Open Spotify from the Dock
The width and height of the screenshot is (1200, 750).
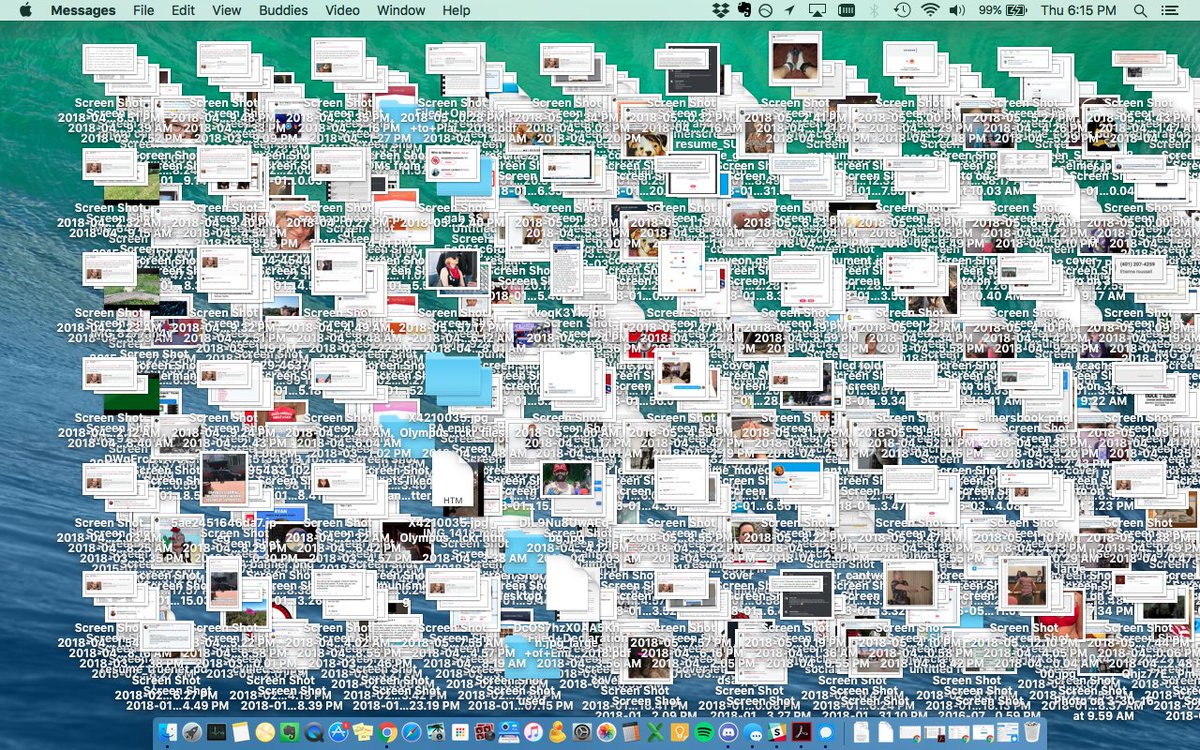[x=704, y=732]
